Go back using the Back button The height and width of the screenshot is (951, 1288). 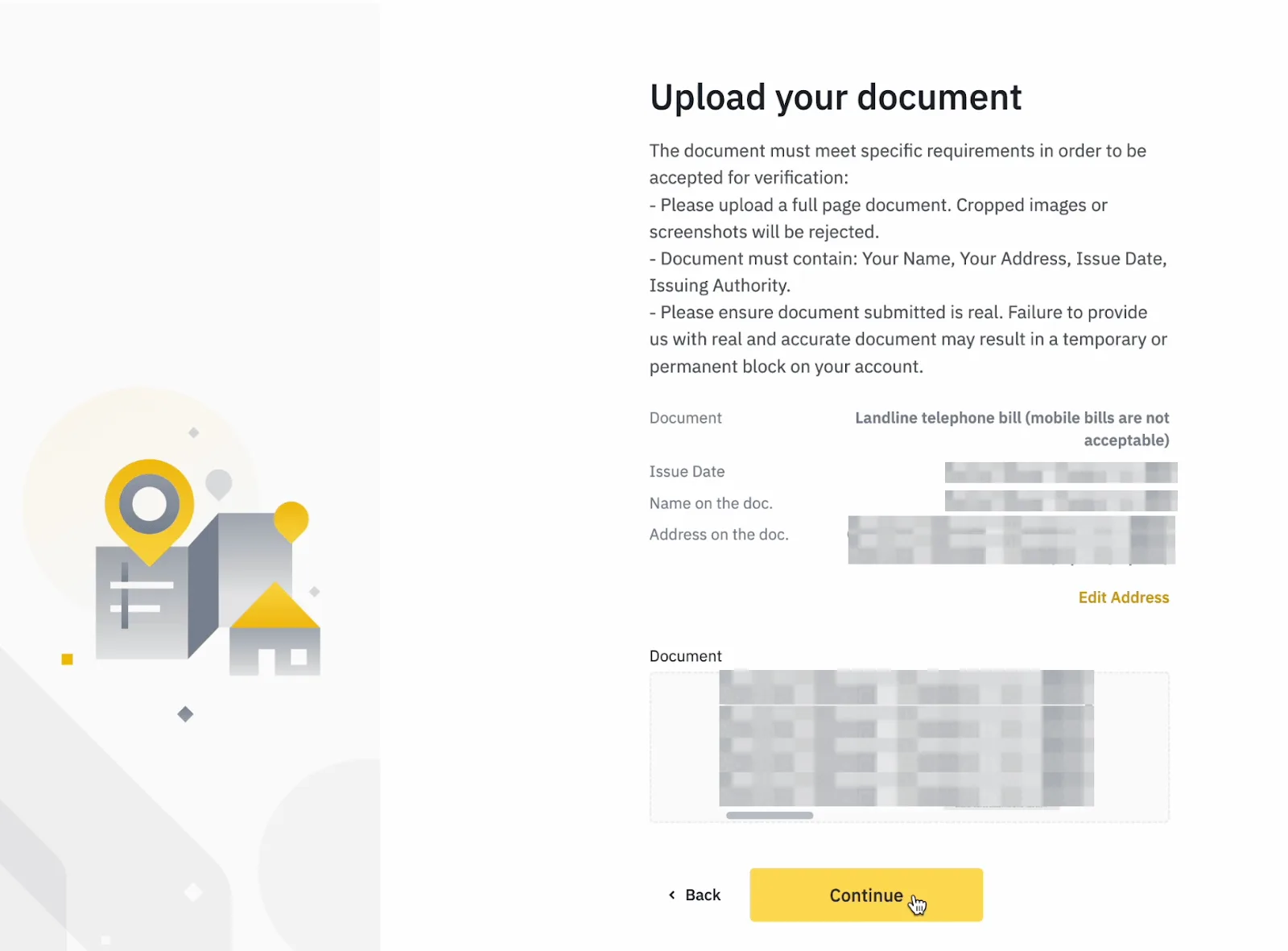[695, 895]
